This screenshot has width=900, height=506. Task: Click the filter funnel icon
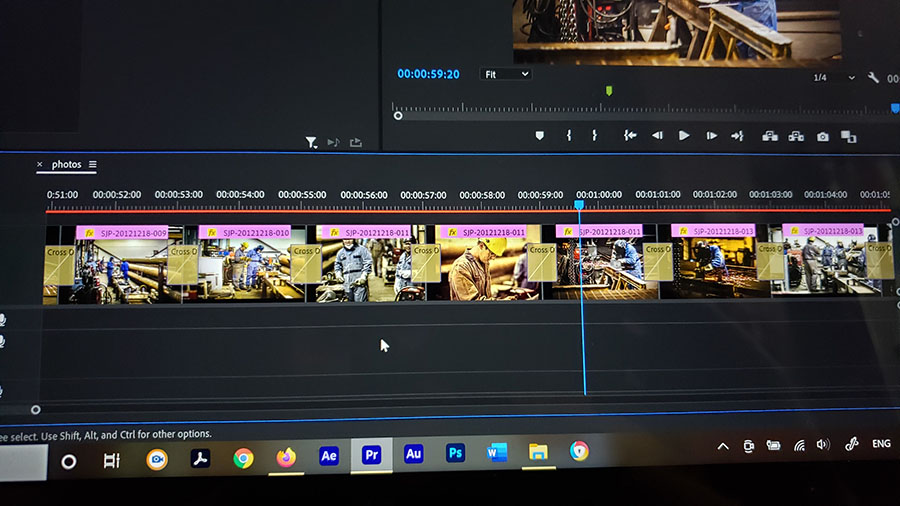pyautogui.click(x=311, y=143)
